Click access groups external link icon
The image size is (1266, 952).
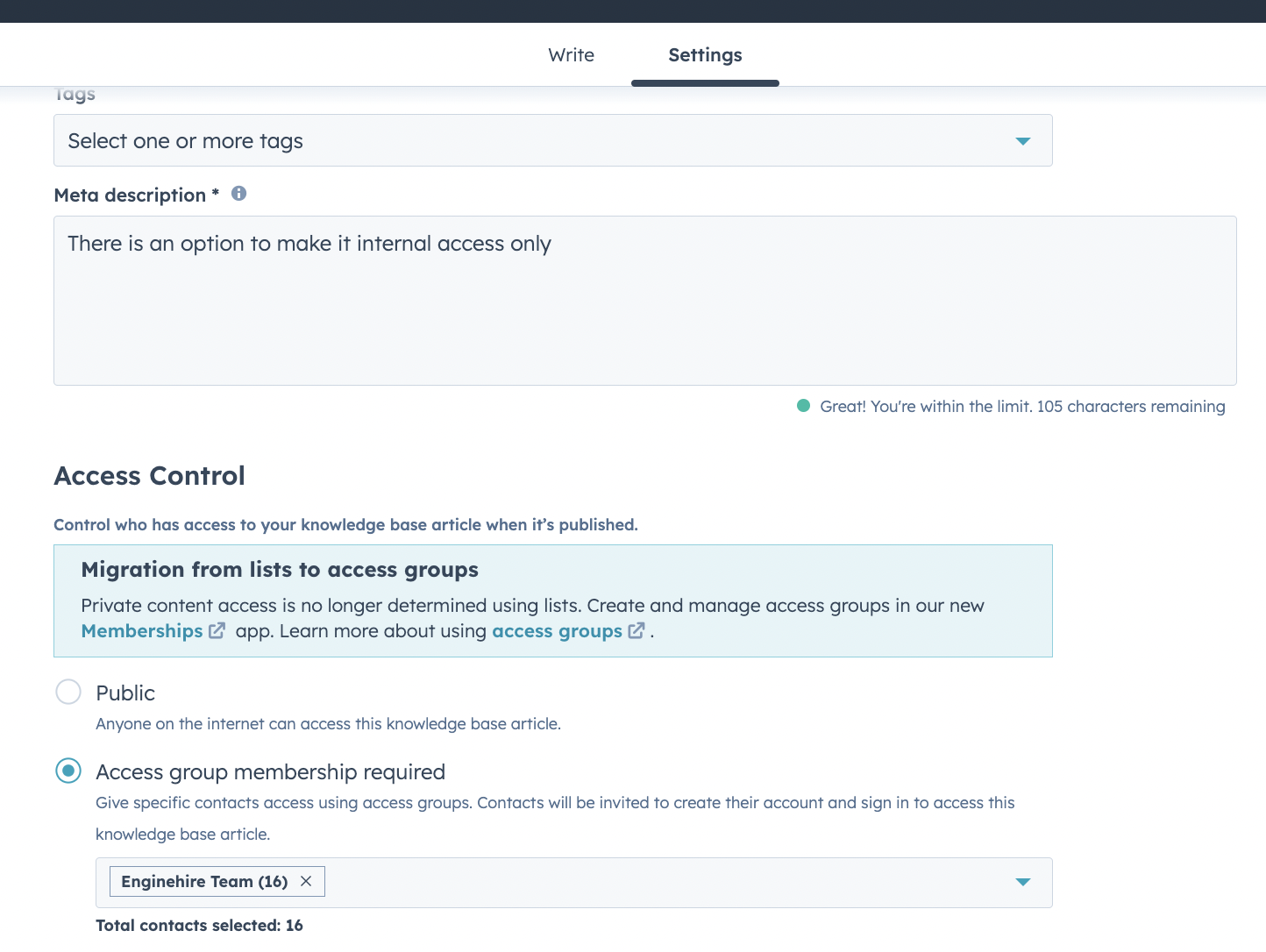click(637, 631)
